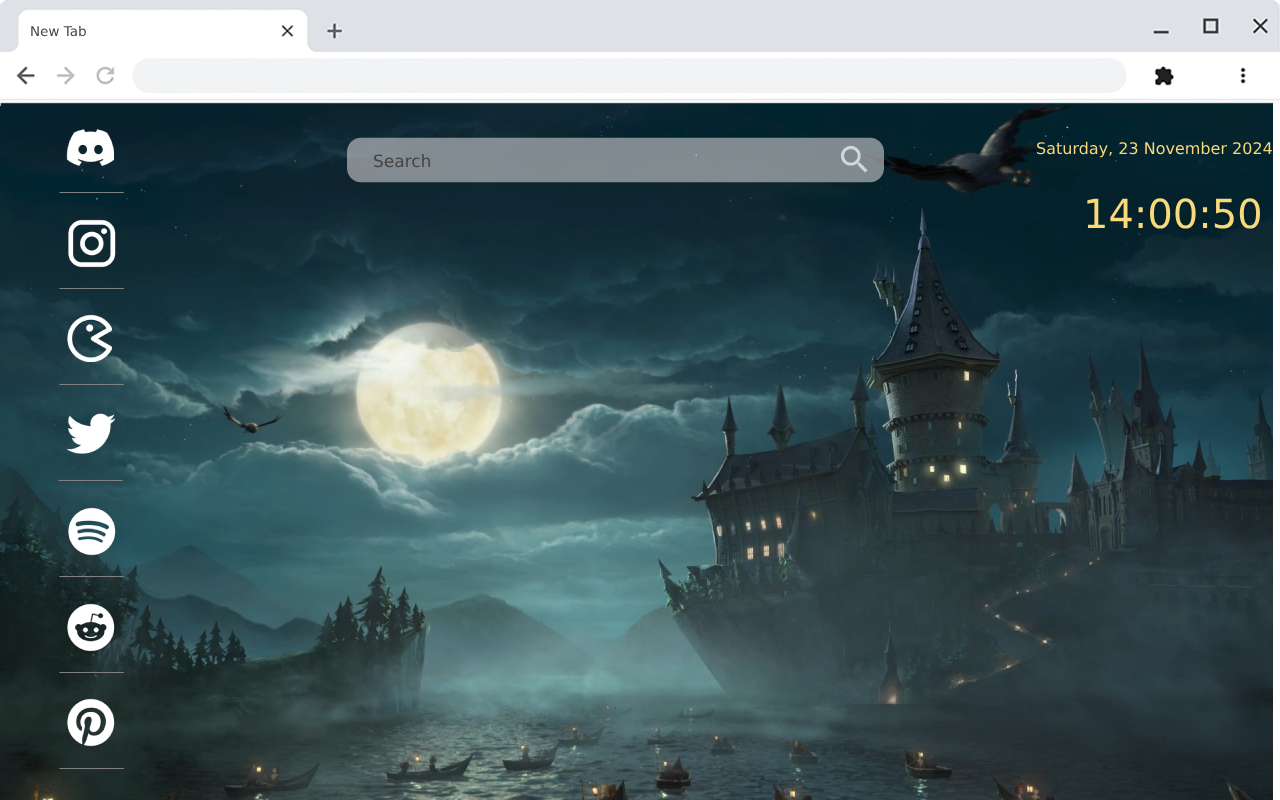1280x800 pixels.
Task: Open the Instagram shortcut icon
Action: (x=91, y=243)
